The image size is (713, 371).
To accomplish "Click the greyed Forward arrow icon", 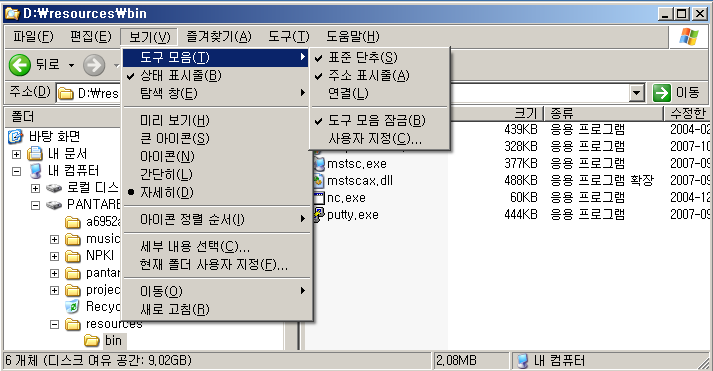I will (x=94, y=65).
